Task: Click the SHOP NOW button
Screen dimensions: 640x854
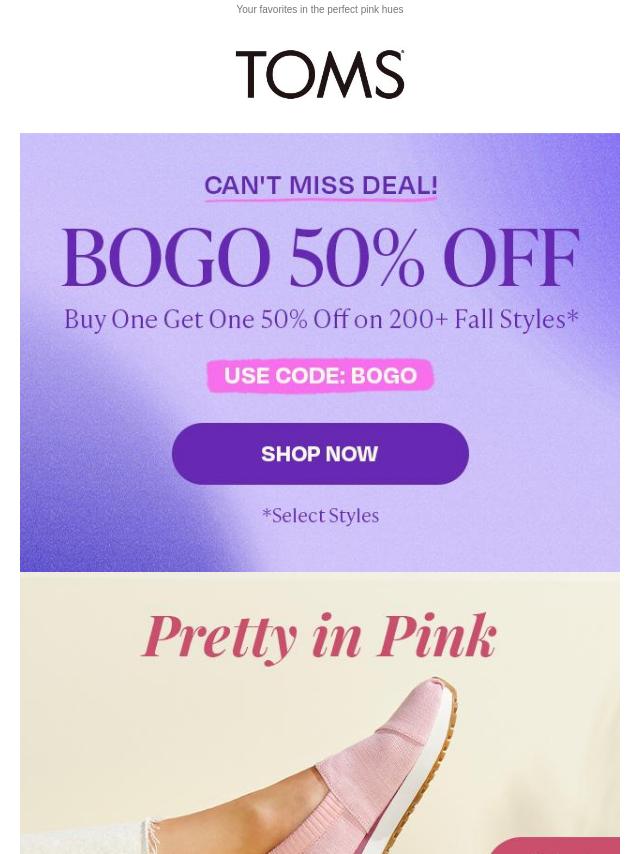Action: tap(320, 454)
